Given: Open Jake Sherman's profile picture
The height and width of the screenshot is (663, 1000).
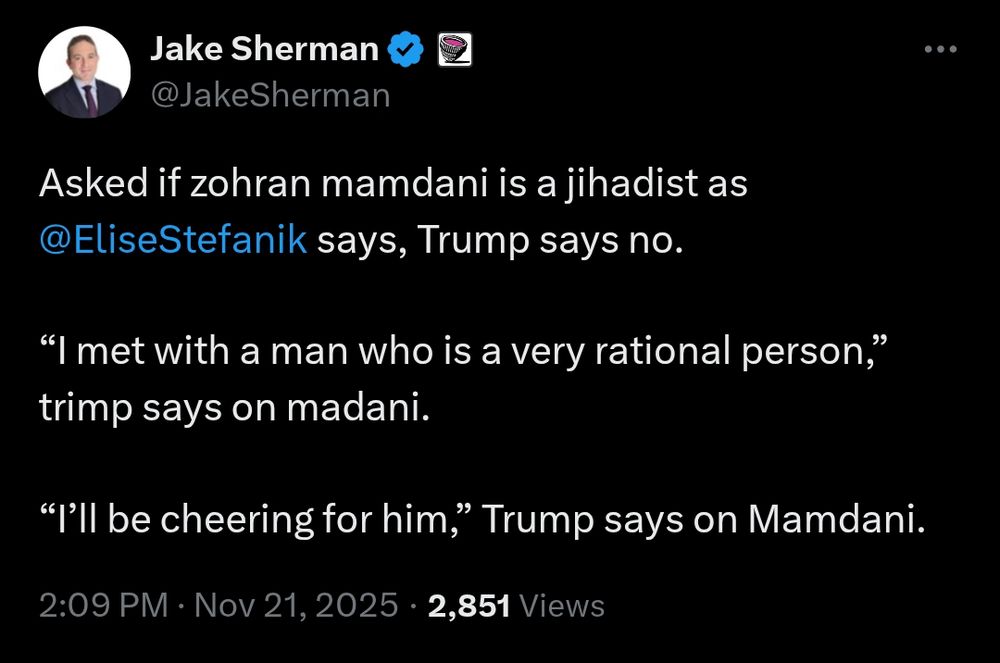Looking at the screenshot, I should (x=84, y=73).
